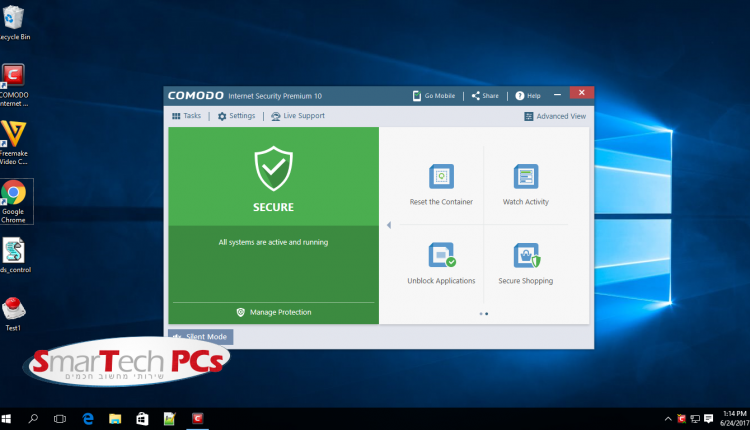Open Task View on the taskbar

click(x=60, y=419)
